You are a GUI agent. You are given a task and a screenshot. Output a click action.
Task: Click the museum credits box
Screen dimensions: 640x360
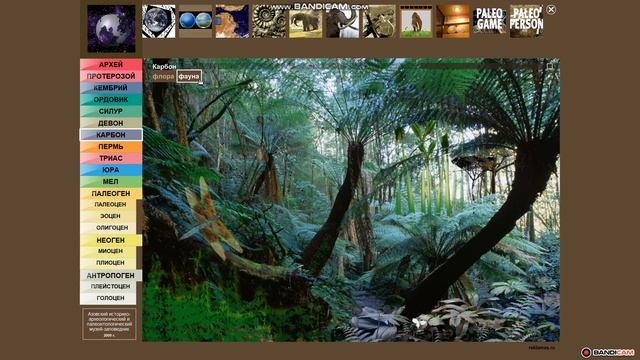[109, 324]
